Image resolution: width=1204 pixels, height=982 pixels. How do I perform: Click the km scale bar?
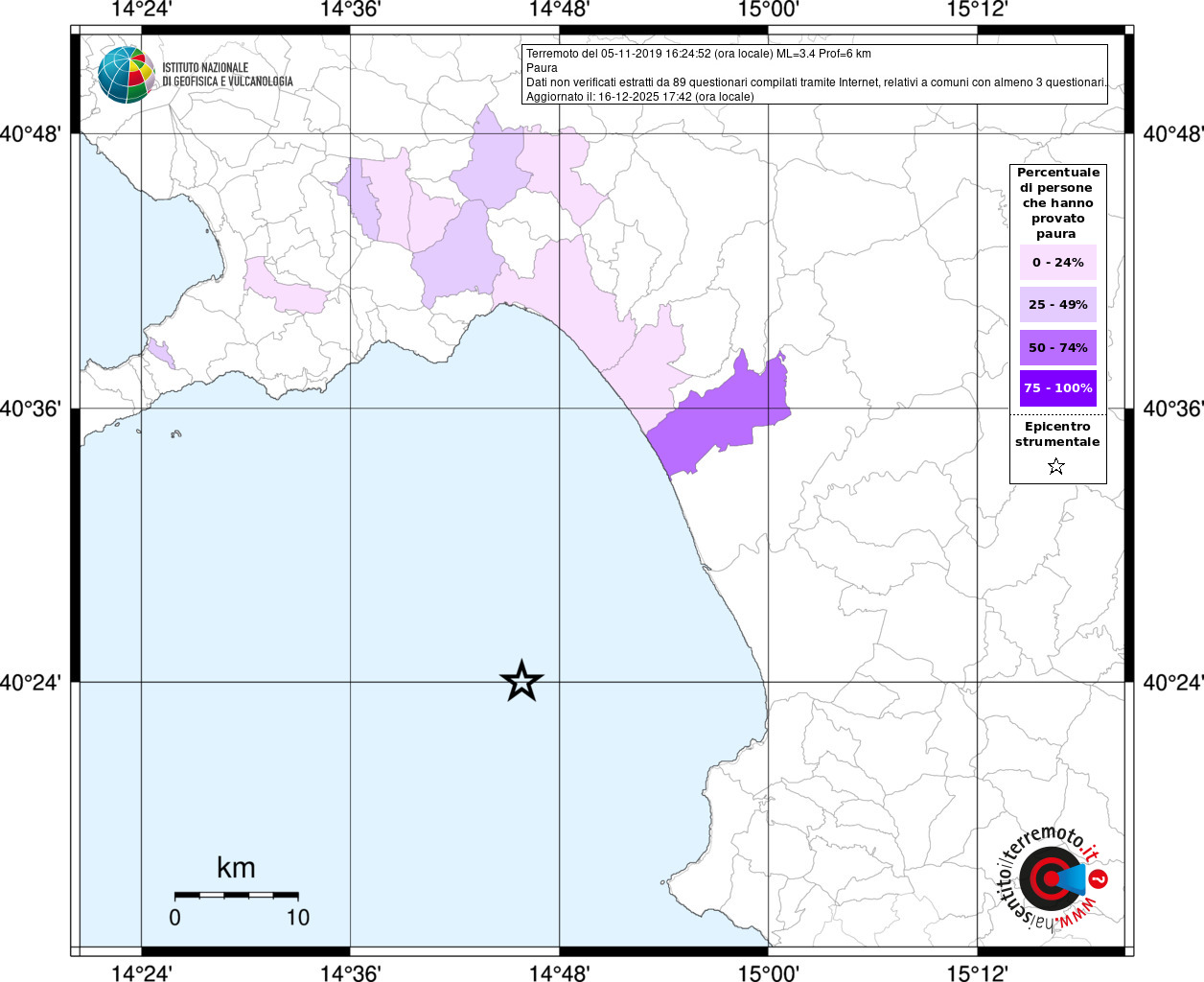pos(236,895)
